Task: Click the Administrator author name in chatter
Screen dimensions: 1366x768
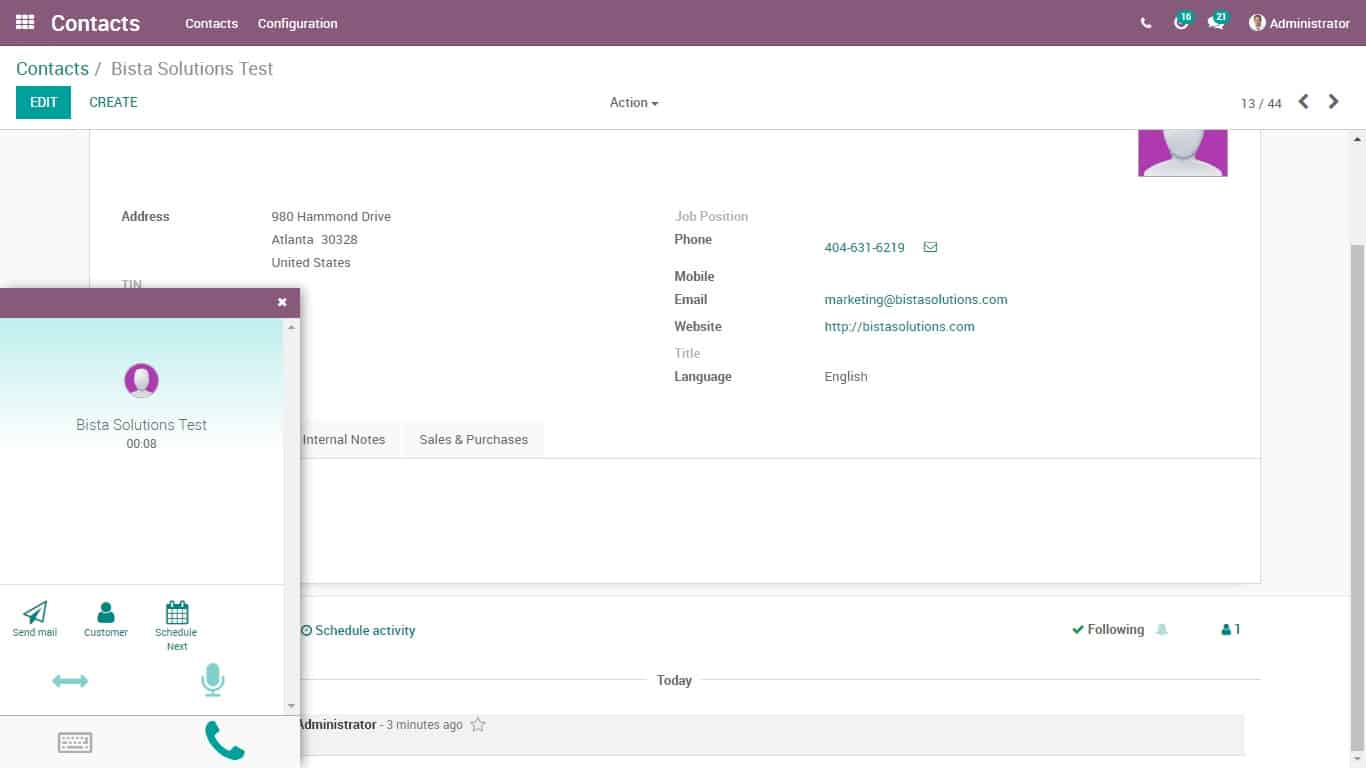Action: point(337,724)
